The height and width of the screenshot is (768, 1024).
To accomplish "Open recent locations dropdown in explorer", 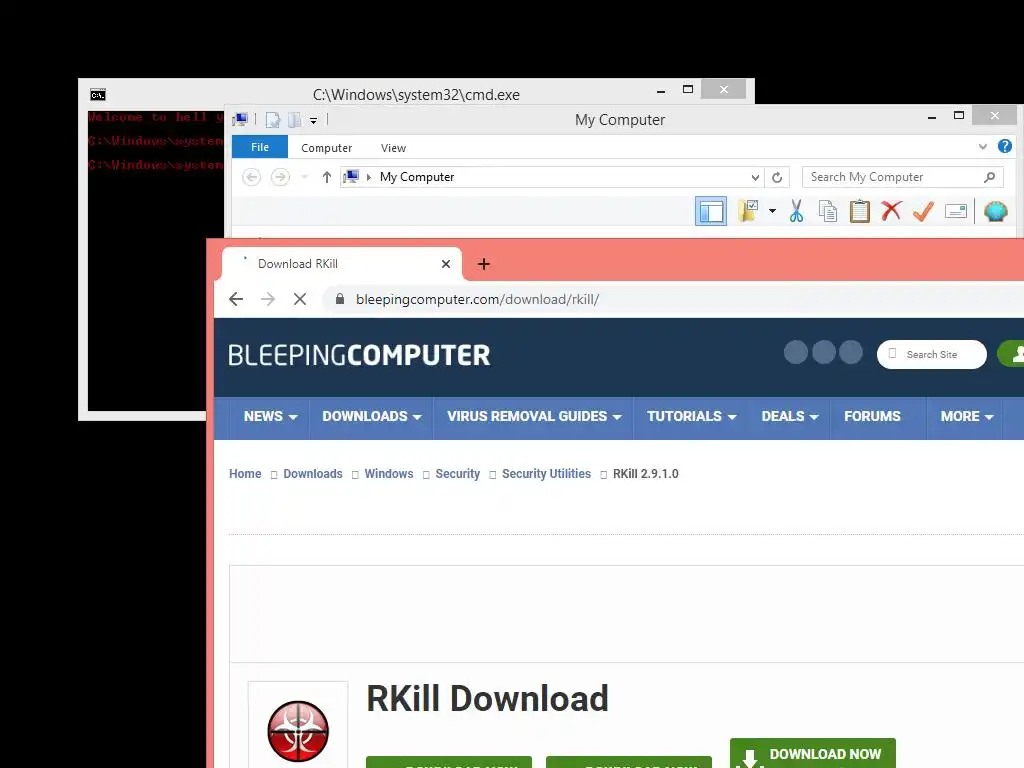I will [304, 177].
